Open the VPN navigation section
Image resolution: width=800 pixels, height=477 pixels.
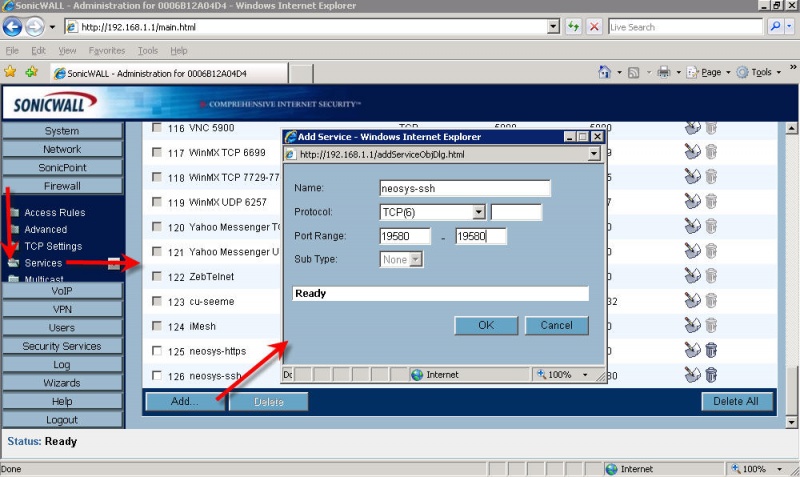[62, 309]
